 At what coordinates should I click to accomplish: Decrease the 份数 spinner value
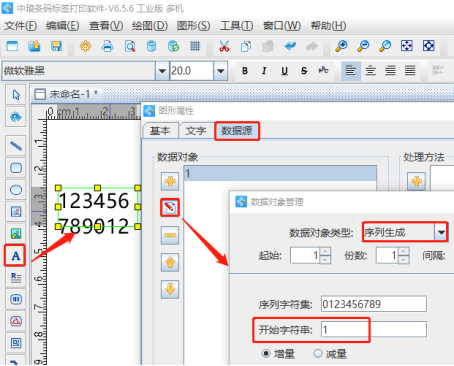404,260
